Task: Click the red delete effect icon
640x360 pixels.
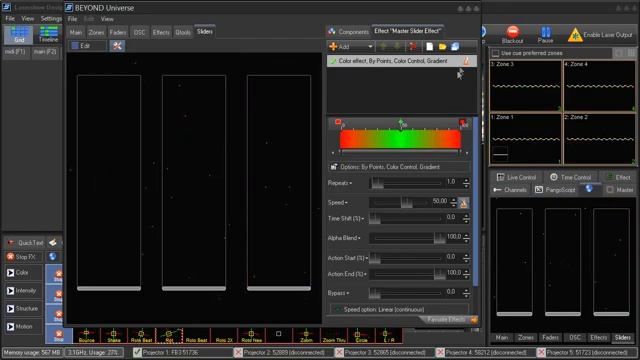Action: [413, 47]
